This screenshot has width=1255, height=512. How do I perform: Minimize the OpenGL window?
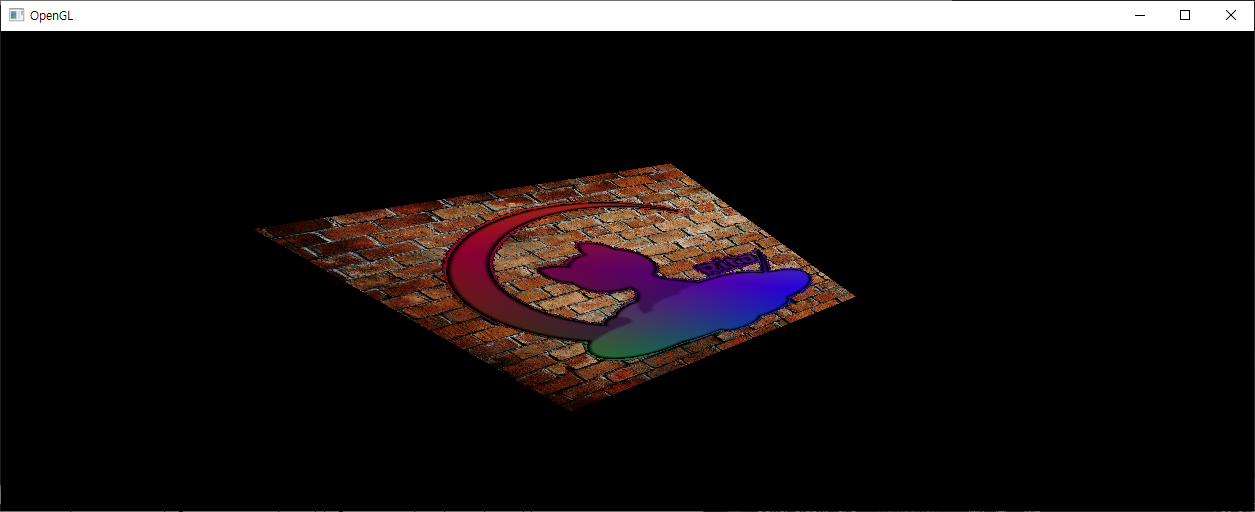1139,15
